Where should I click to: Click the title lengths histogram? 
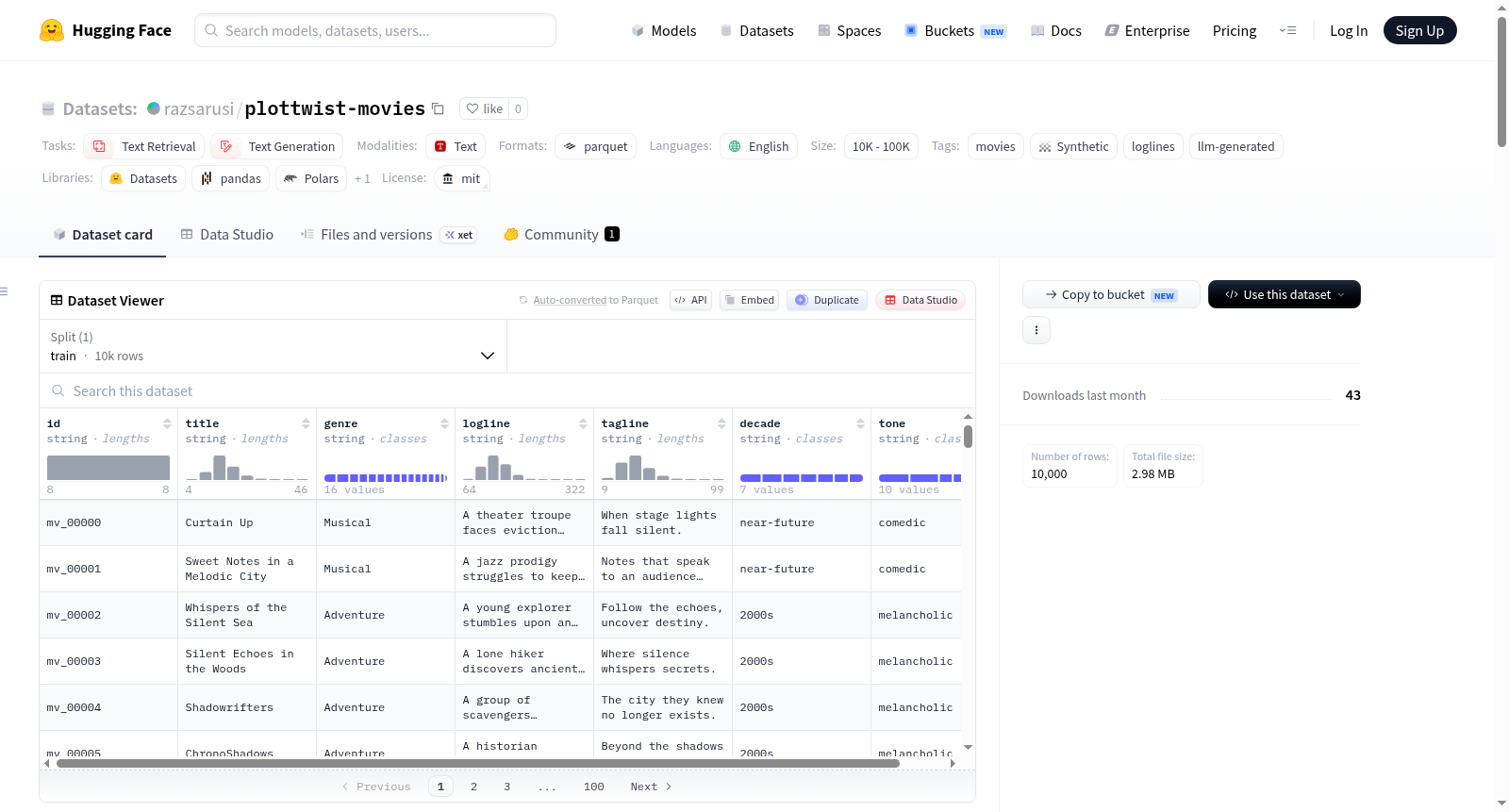click(x=247, y=468)
